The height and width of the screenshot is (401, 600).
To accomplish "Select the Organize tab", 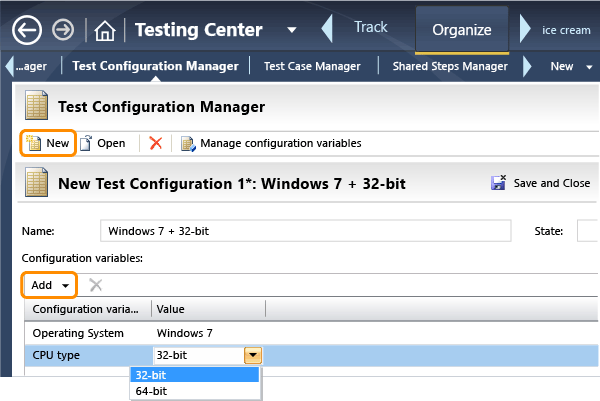I will click(x=462, y=30).
